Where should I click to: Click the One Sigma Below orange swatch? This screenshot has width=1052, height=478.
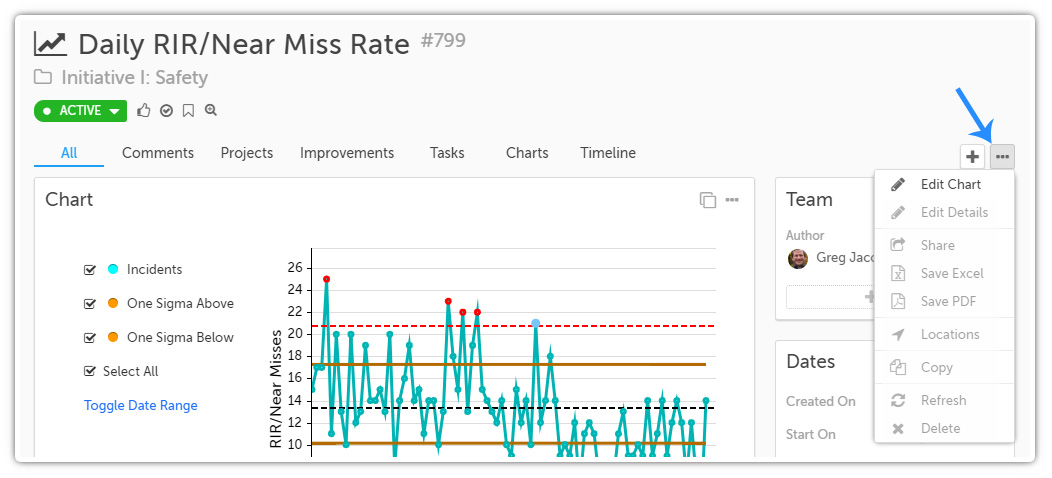click(x=113, y=338)
